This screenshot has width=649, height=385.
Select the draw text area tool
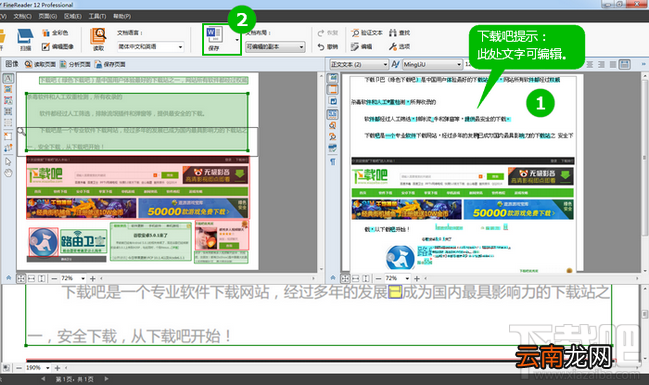tap(8, 78)
